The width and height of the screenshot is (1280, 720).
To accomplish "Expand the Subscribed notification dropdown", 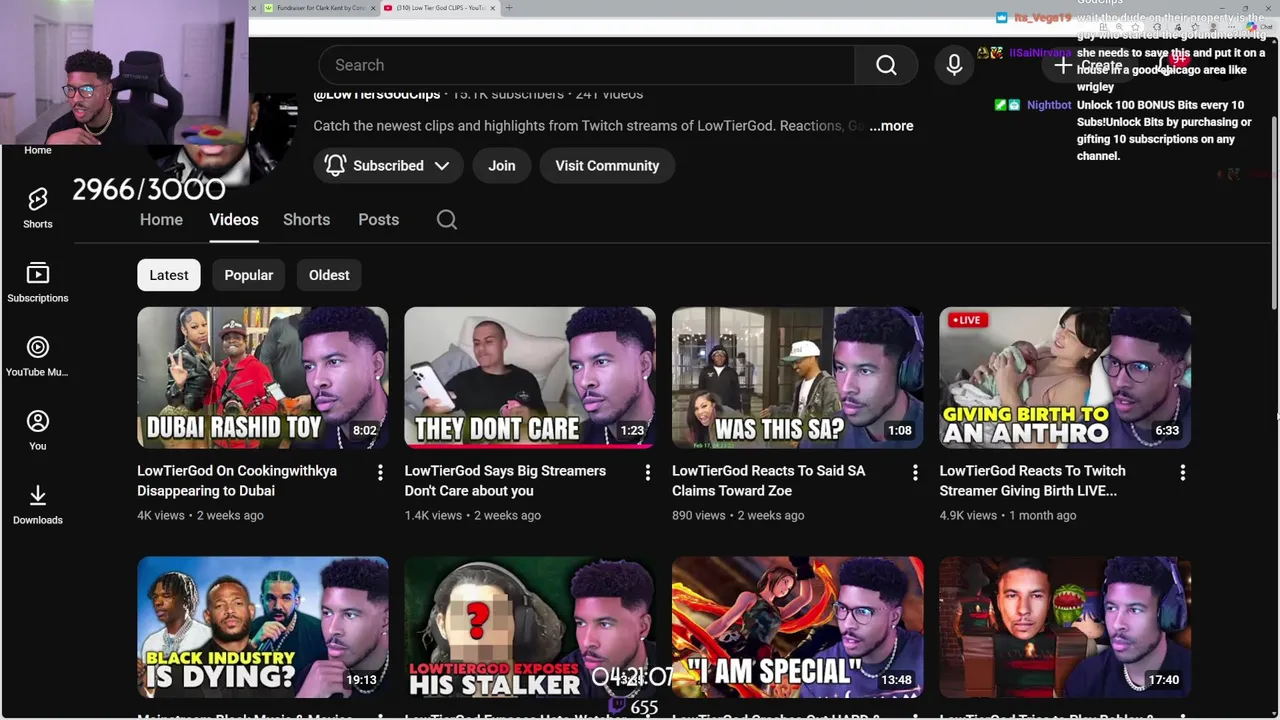I will coord(442,166).
